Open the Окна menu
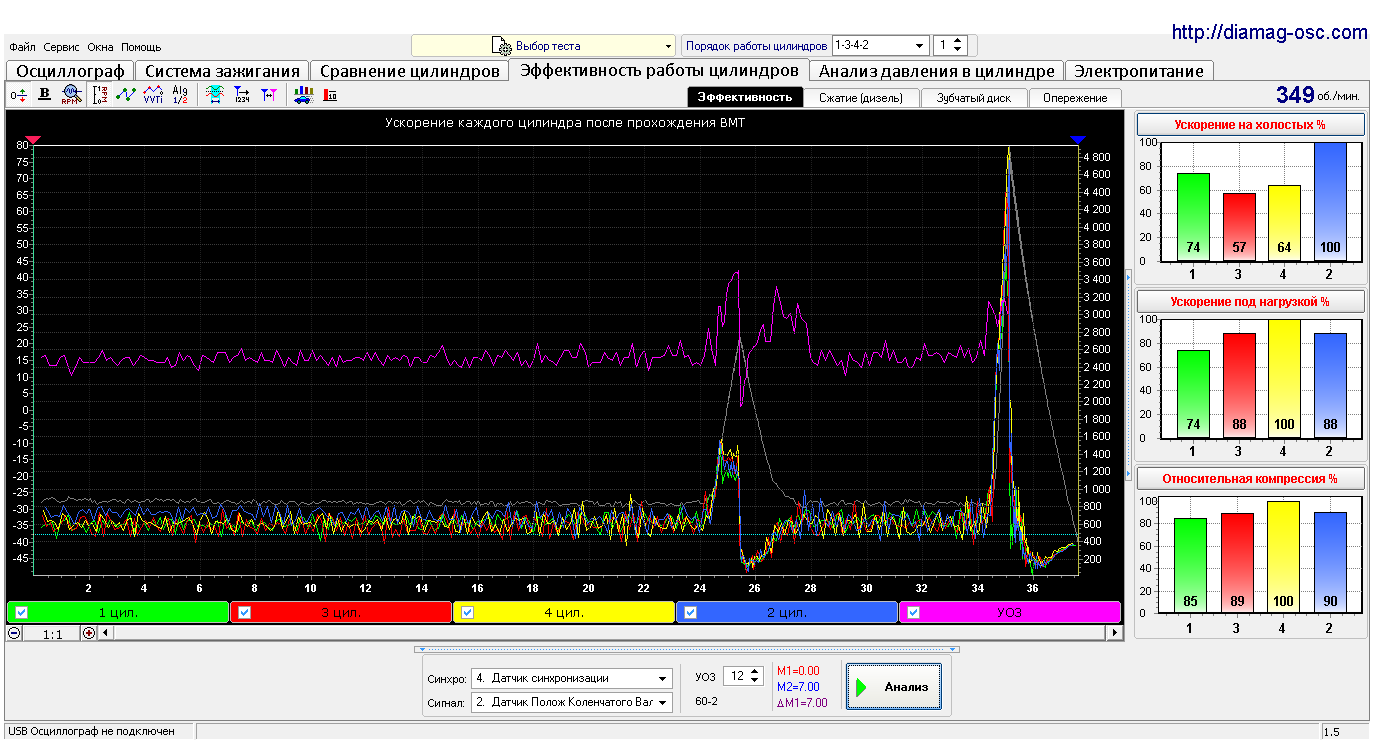The height and width of the screenshot is (744, 1382). (100, 47)
